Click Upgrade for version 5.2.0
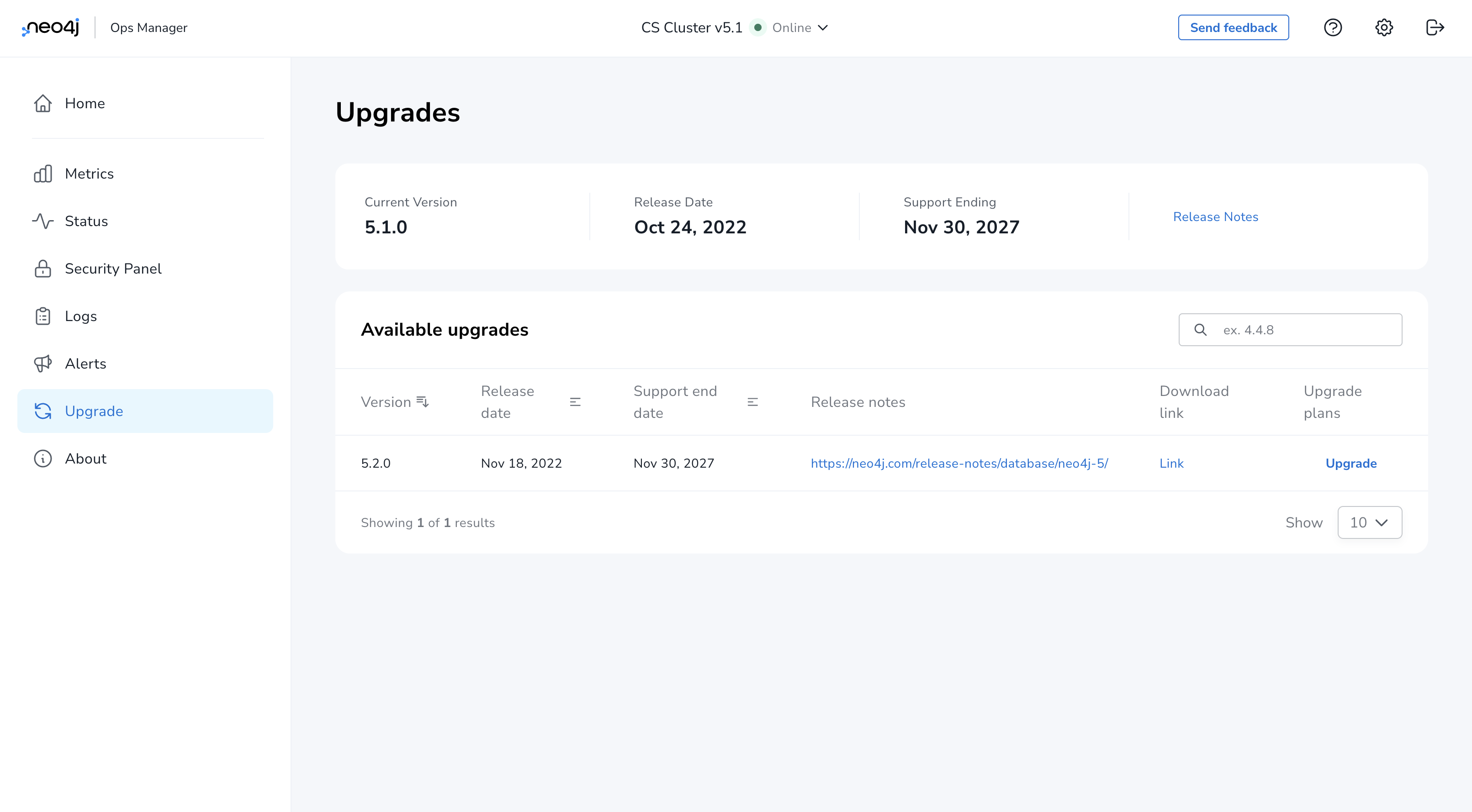The image size is (1472, 812). pyautogui.click(x=1351, y=463)
